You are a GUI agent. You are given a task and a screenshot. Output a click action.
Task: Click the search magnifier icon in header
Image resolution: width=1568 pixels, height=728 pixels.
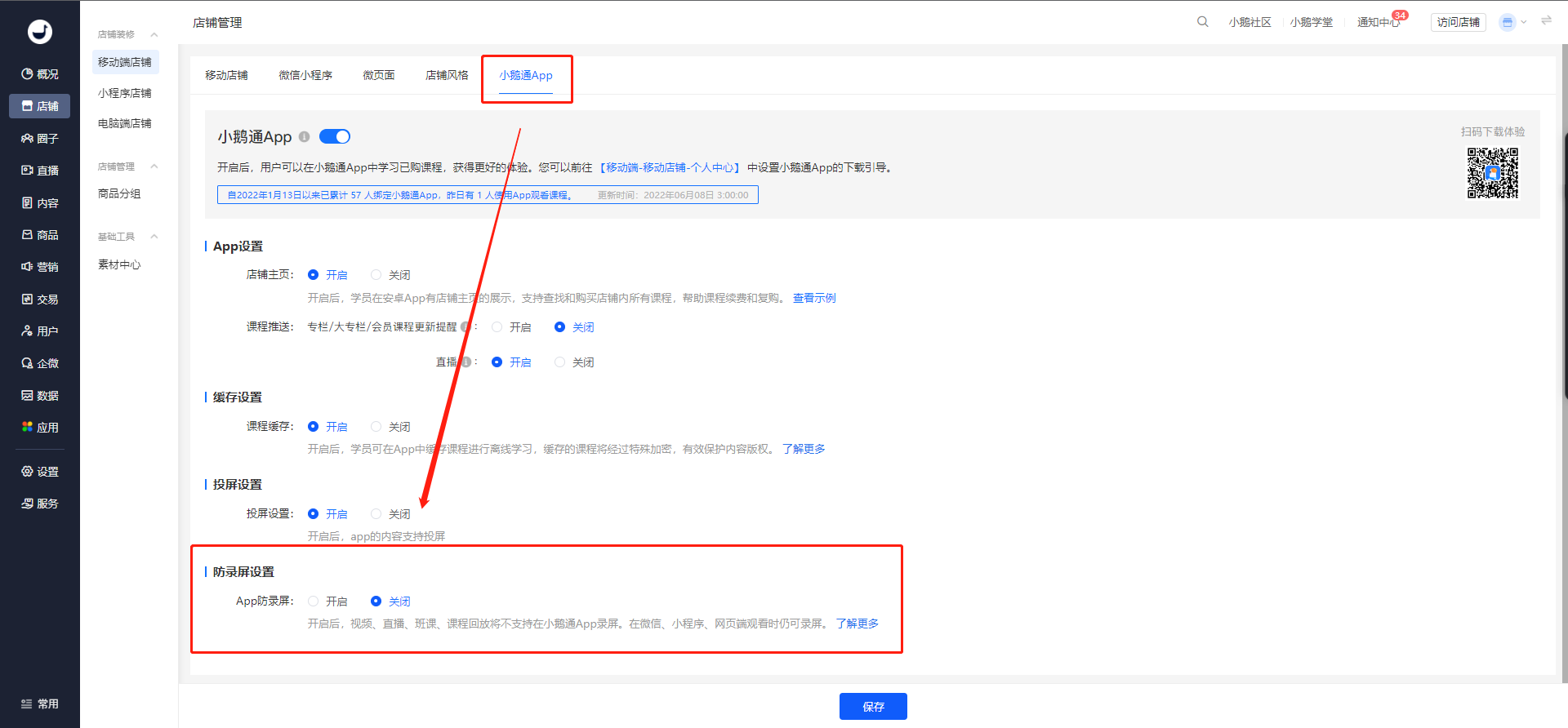tap(1202, 22)
